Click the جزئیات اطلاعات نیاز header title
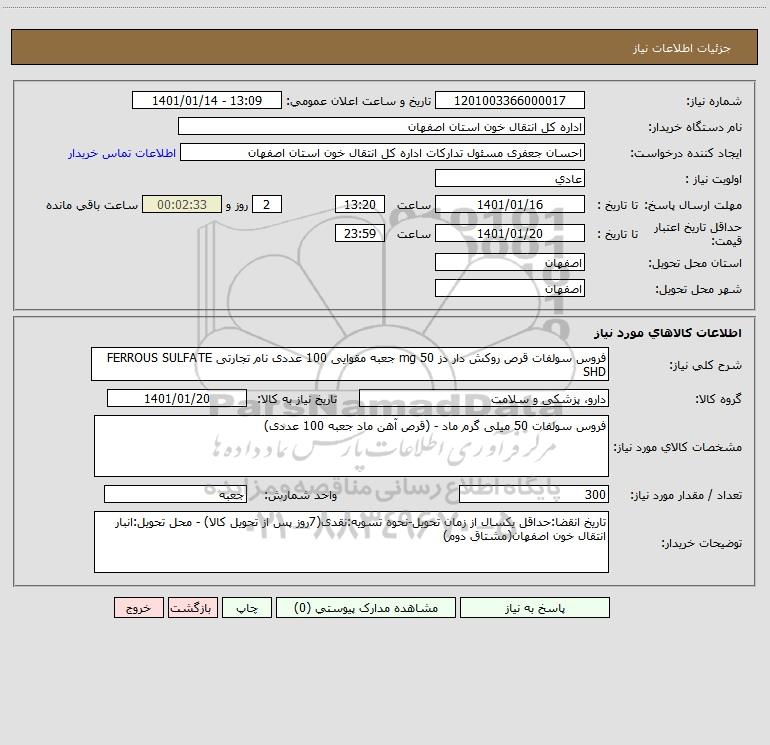770x745 pixels. [682, 48]
